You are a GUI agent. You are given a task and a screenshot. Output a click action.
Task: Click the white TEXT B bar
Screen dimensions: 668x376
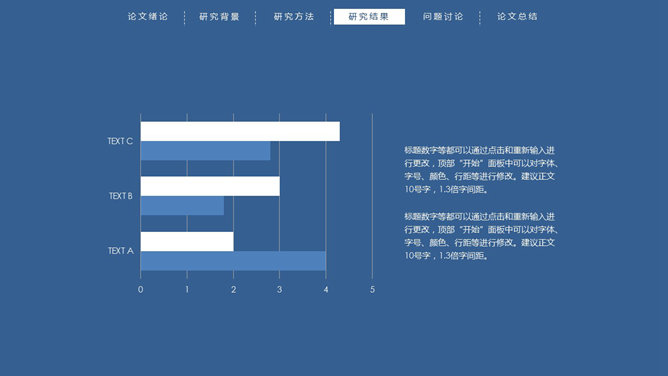[210, 186]
